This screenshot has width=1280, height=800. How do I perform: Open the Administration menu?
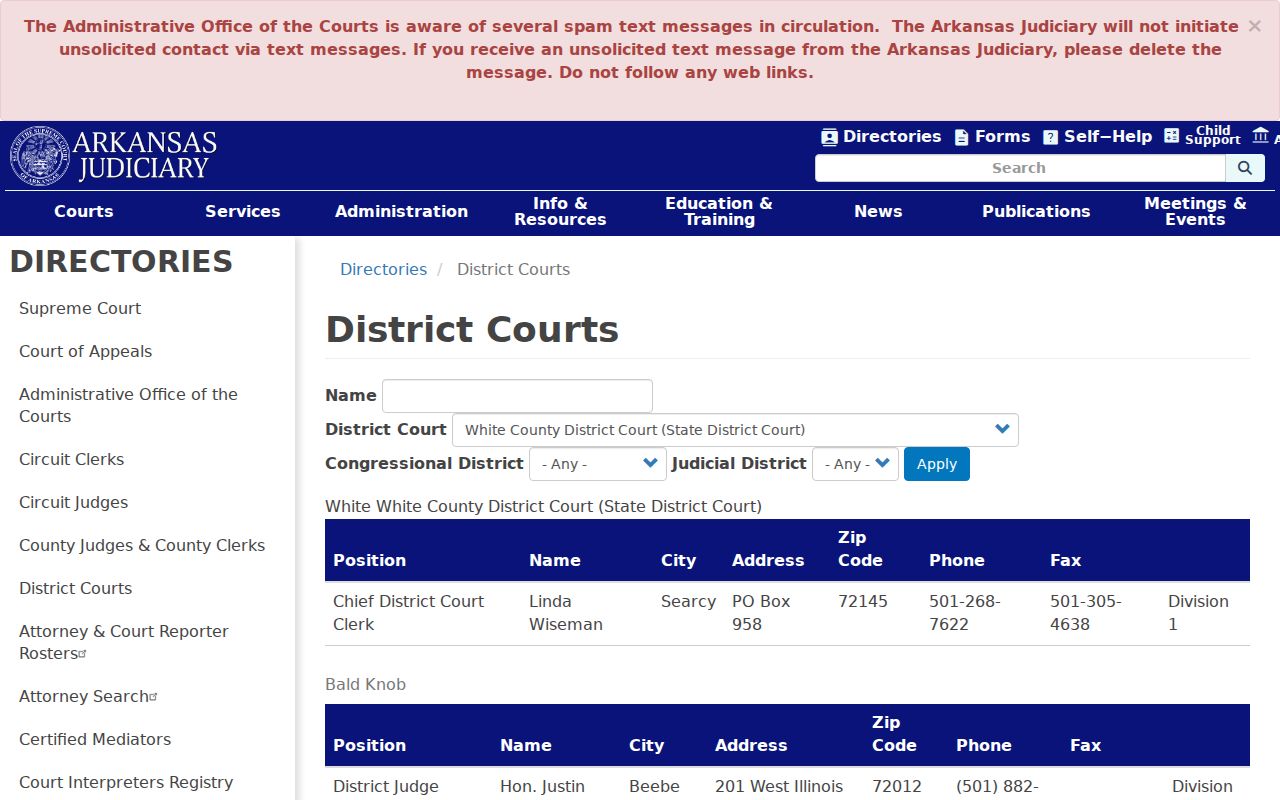[401, 211]
